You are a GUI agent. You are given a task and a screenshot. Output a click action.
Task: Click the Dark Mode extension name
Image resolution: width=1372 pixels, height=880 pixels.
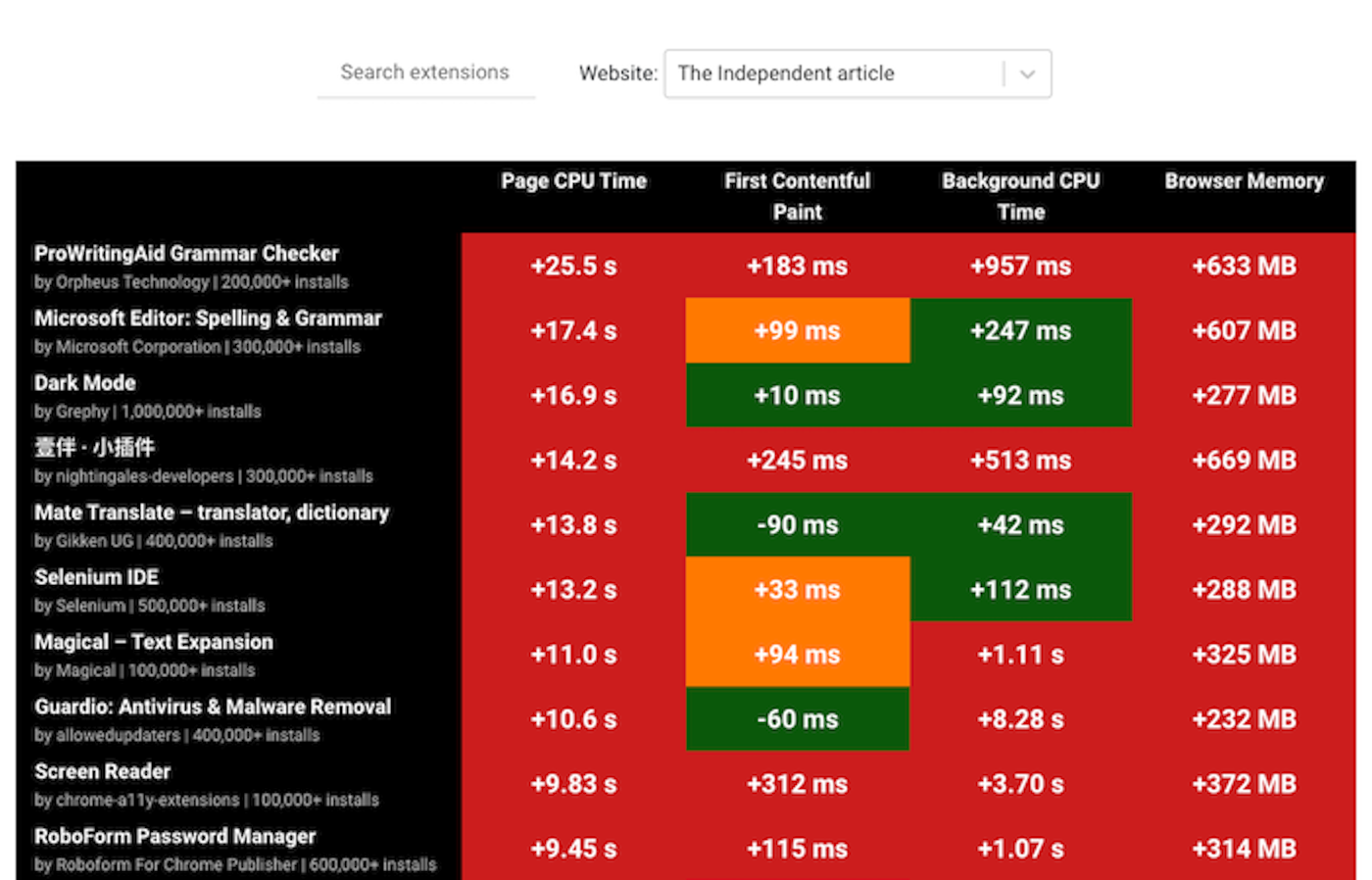[84, 382]
